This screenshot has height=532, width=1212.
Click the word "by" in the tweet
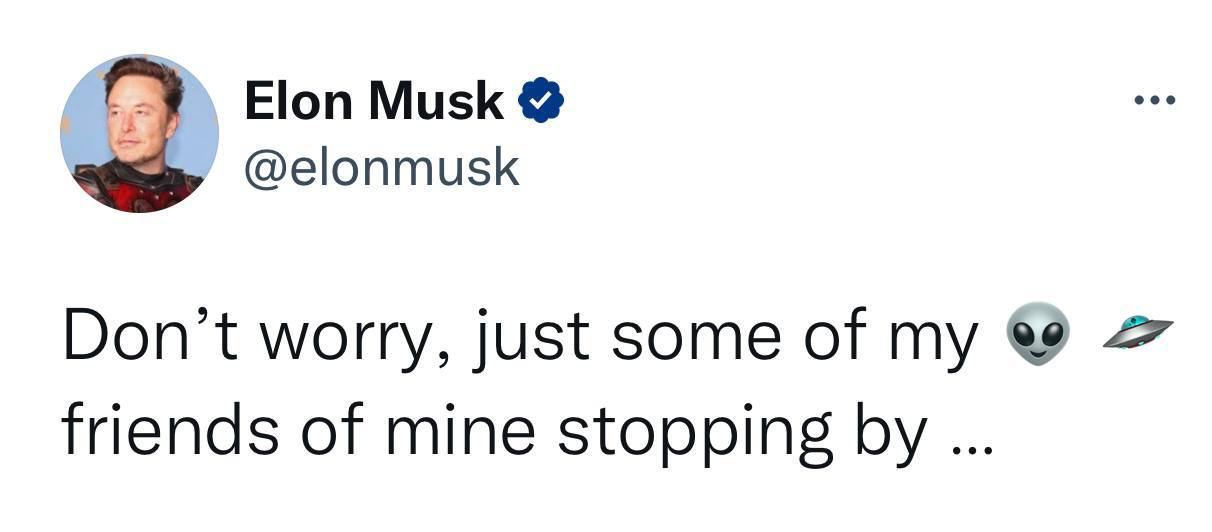(896, 433)
